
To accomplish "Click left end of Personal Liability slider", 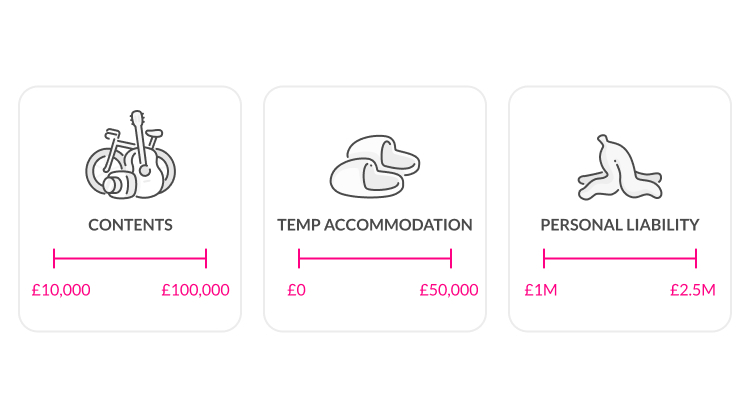I will point(544,259).
